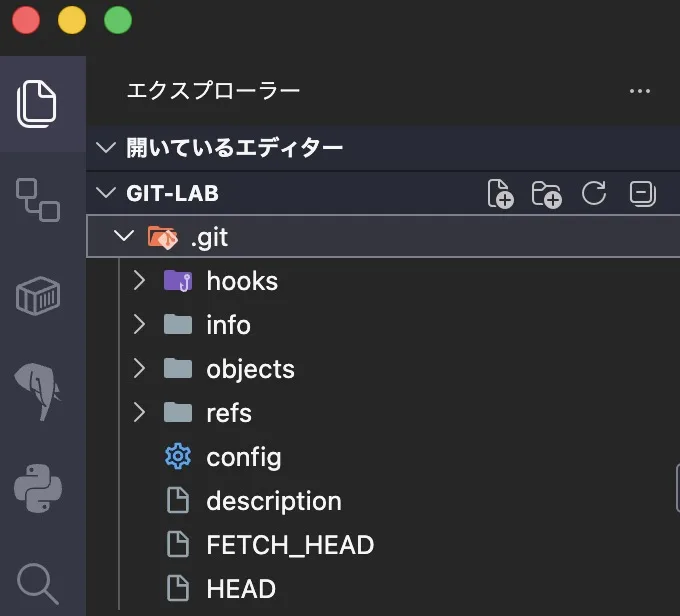
Task: Collapse the GIT-LAB section chevron
Action: (106, 192)
